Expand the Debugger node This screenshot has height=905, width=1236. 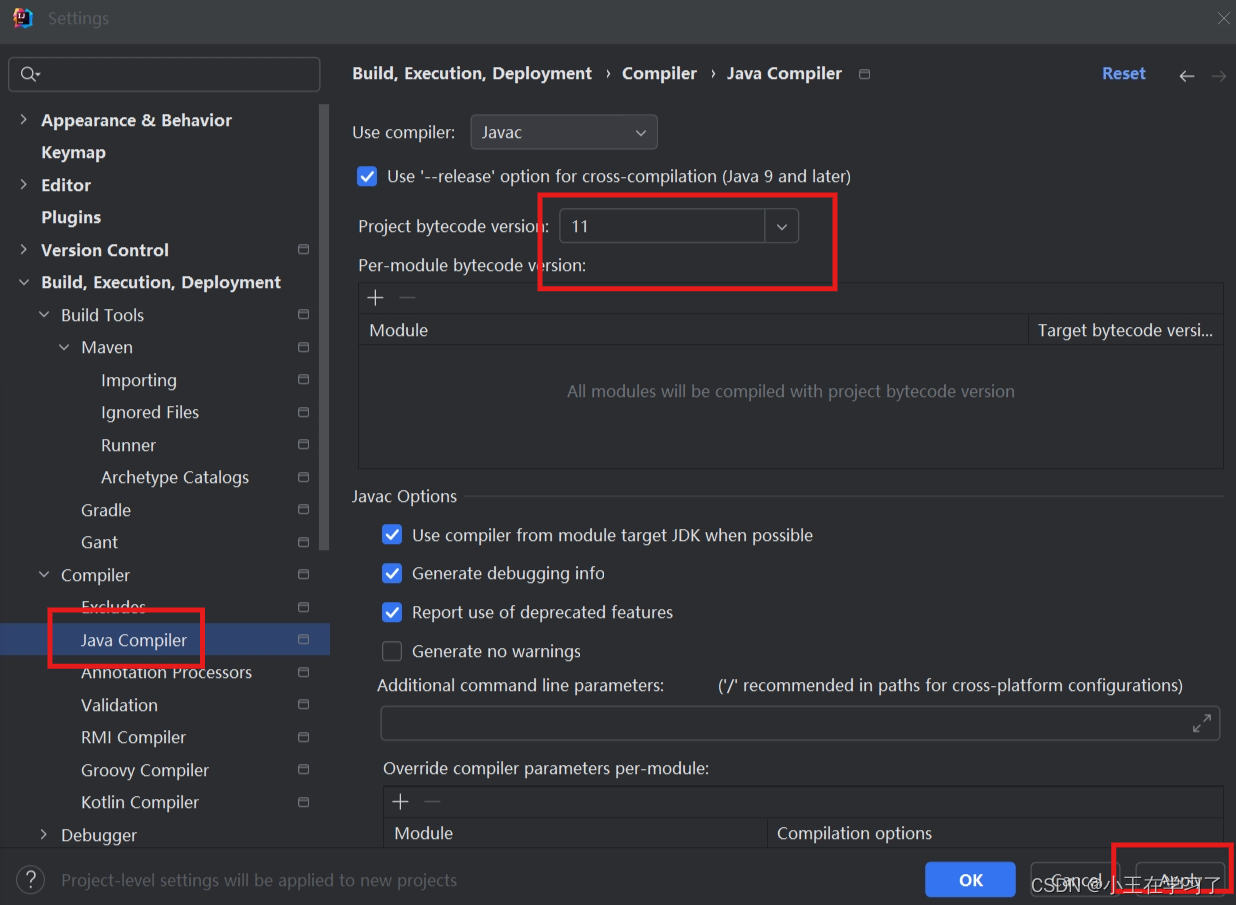click(x=44, y=835)
